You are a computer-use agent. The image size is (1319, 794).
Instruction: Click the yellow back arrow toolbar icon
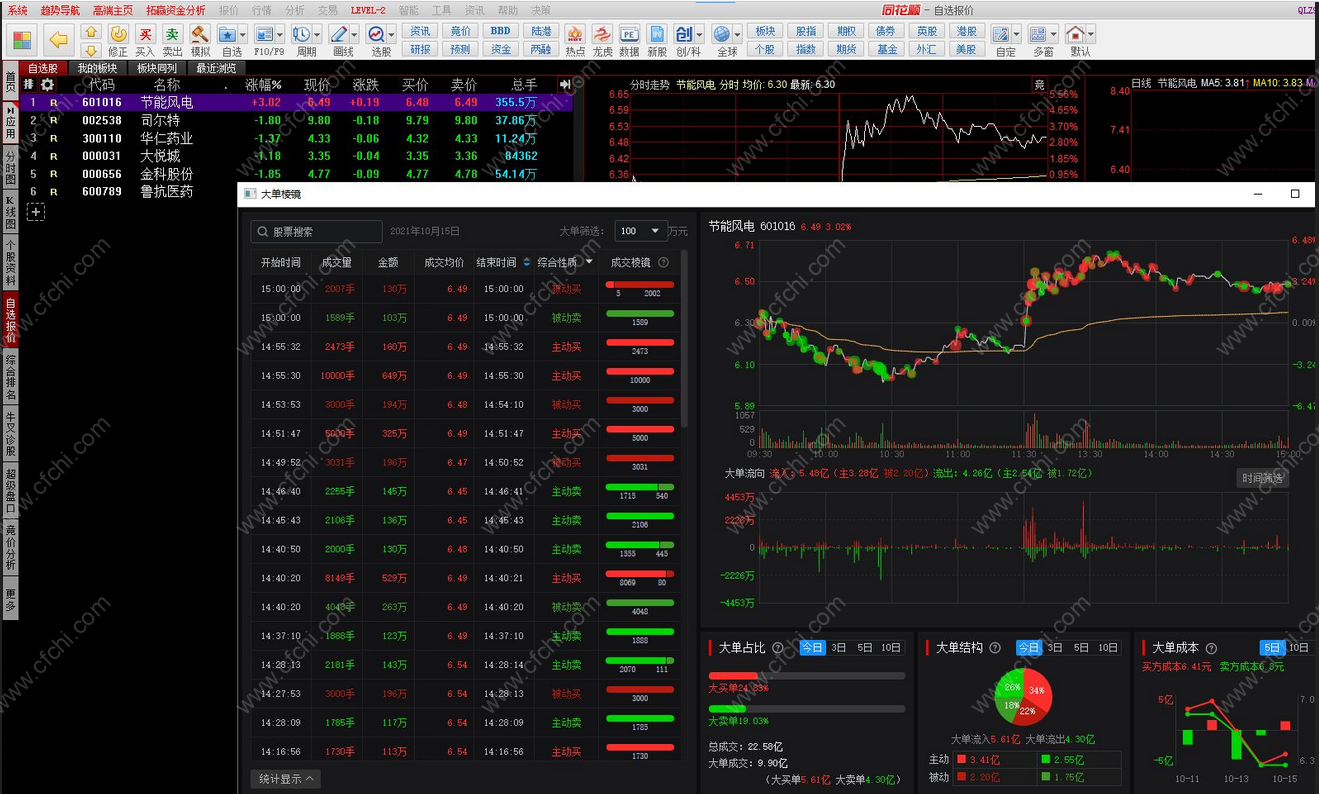58,39
